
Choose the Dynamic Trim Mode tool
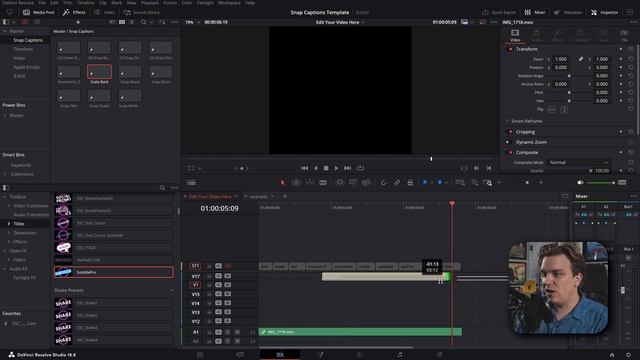(x=310, y=182)
